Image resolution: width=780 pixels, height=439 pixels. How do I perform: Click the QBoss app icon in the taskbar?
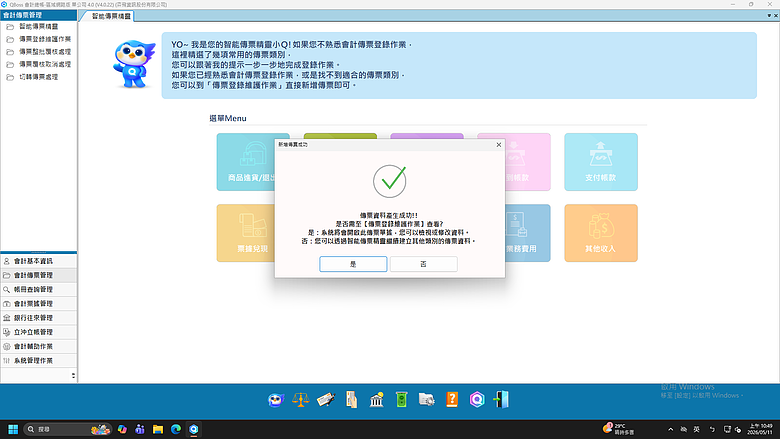point(194,429)
